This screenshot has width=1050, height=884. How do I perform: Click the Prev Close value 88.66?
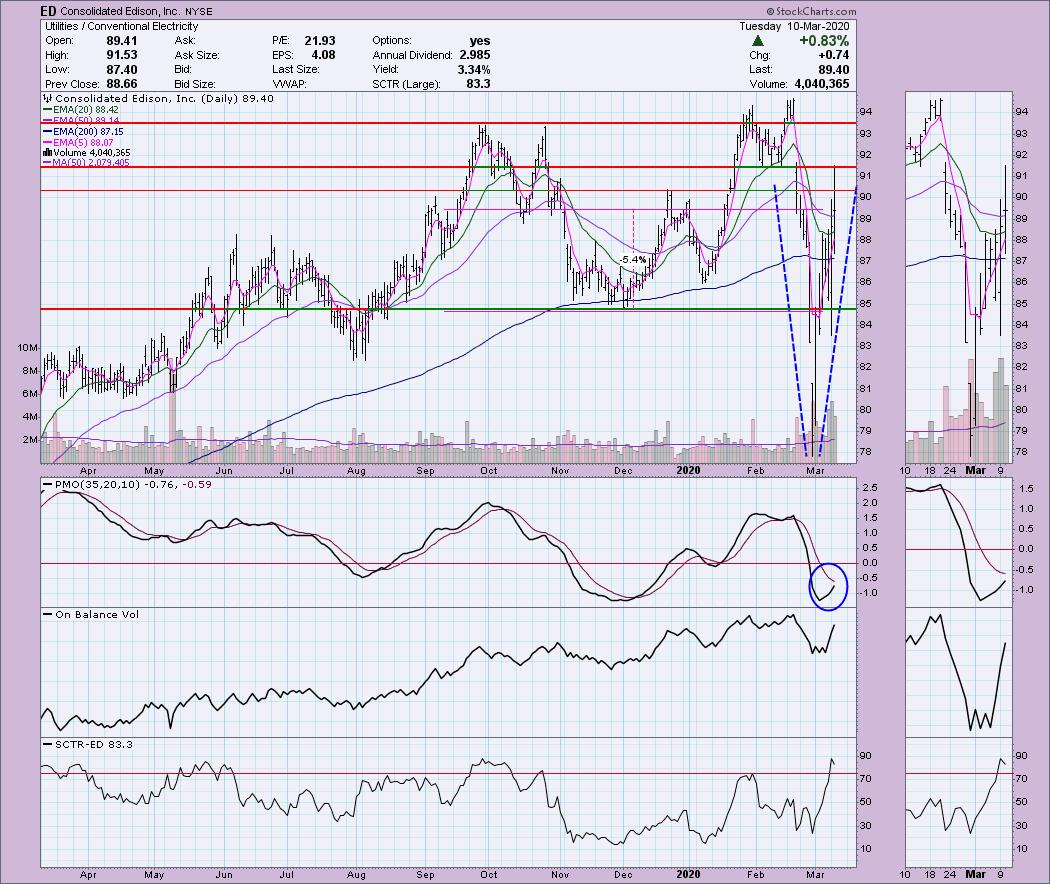122,84
